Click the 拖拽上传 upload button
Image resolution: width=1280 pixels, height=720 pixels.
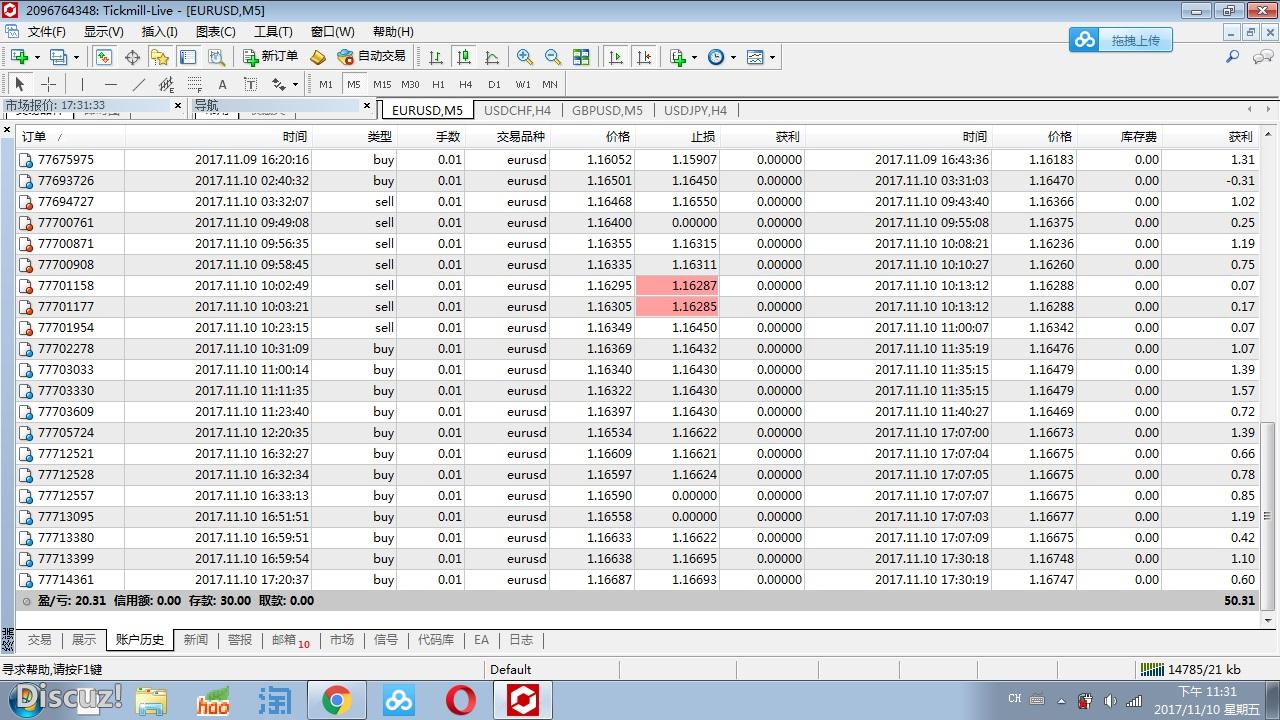point(1120,40)
